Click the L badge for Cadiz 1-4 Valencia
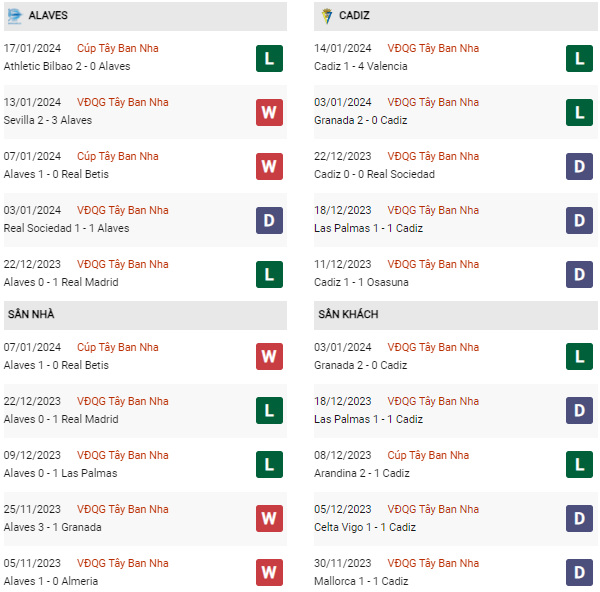600x592 pixels. tap(578, 58)
